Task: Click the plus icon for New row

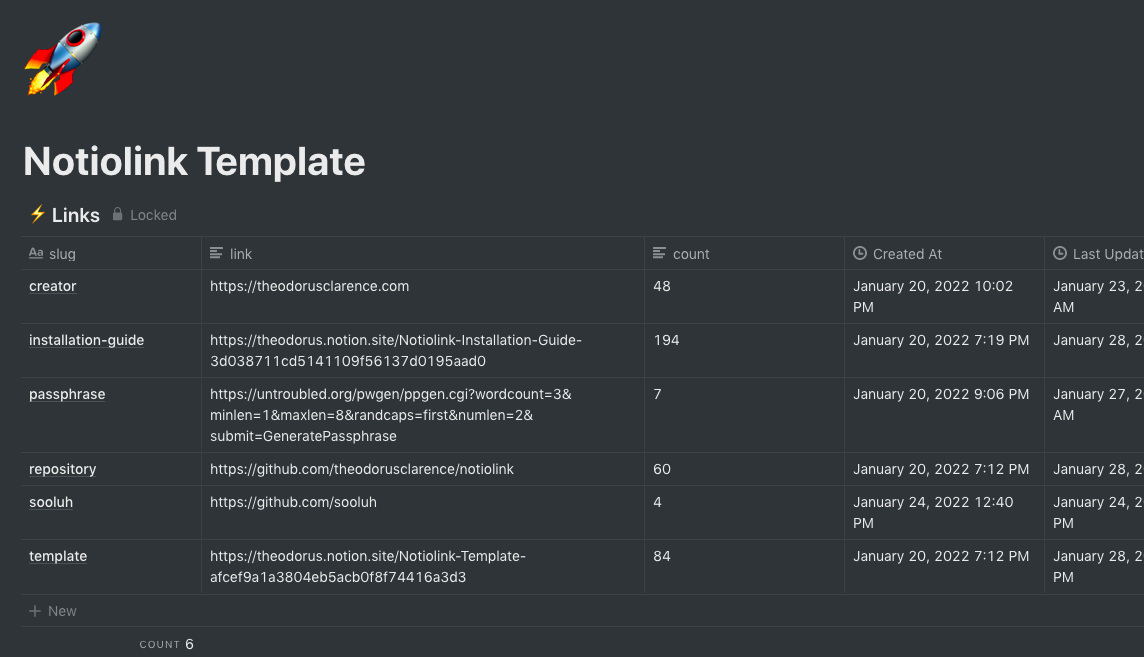Action: (x=35, y=611)
